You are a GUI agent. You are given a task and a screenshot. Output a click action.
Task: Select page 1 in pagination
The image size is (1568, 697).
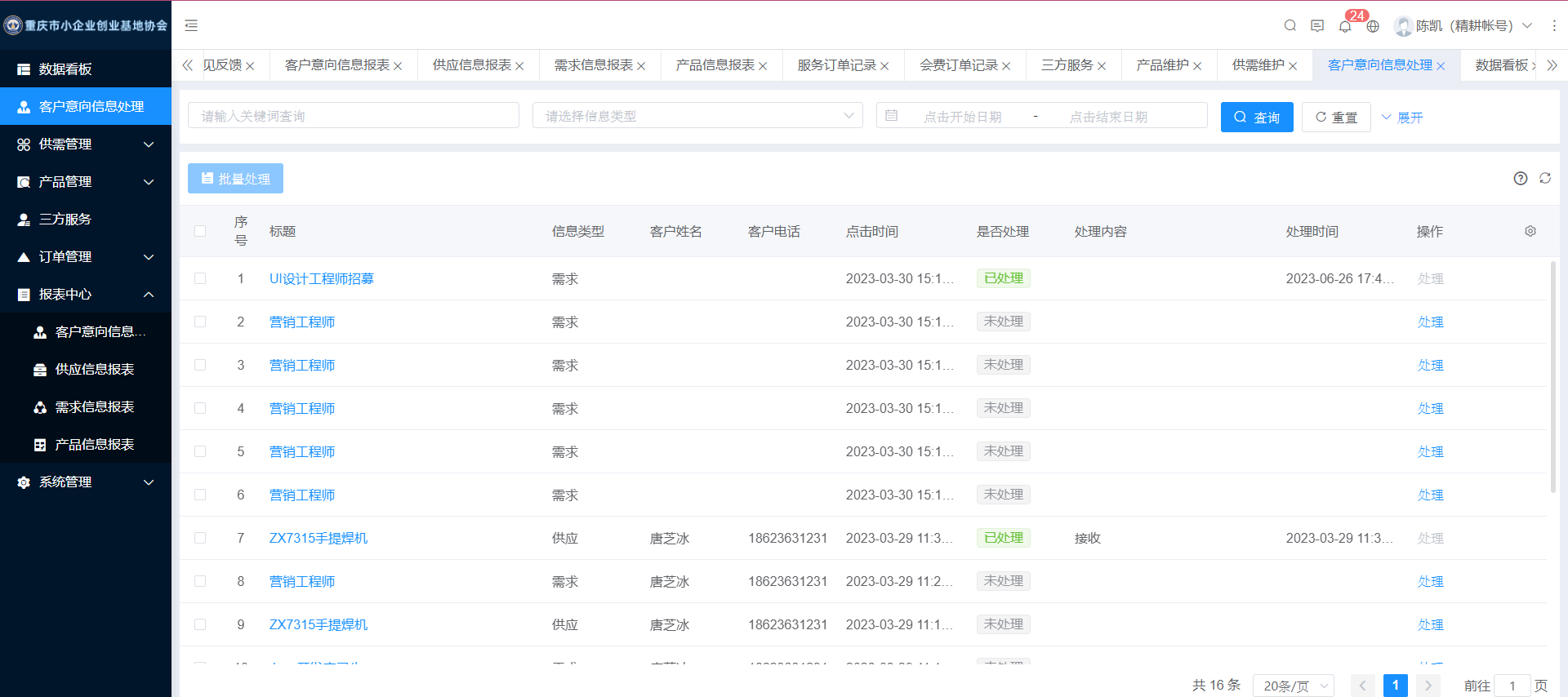point(1396,686)
